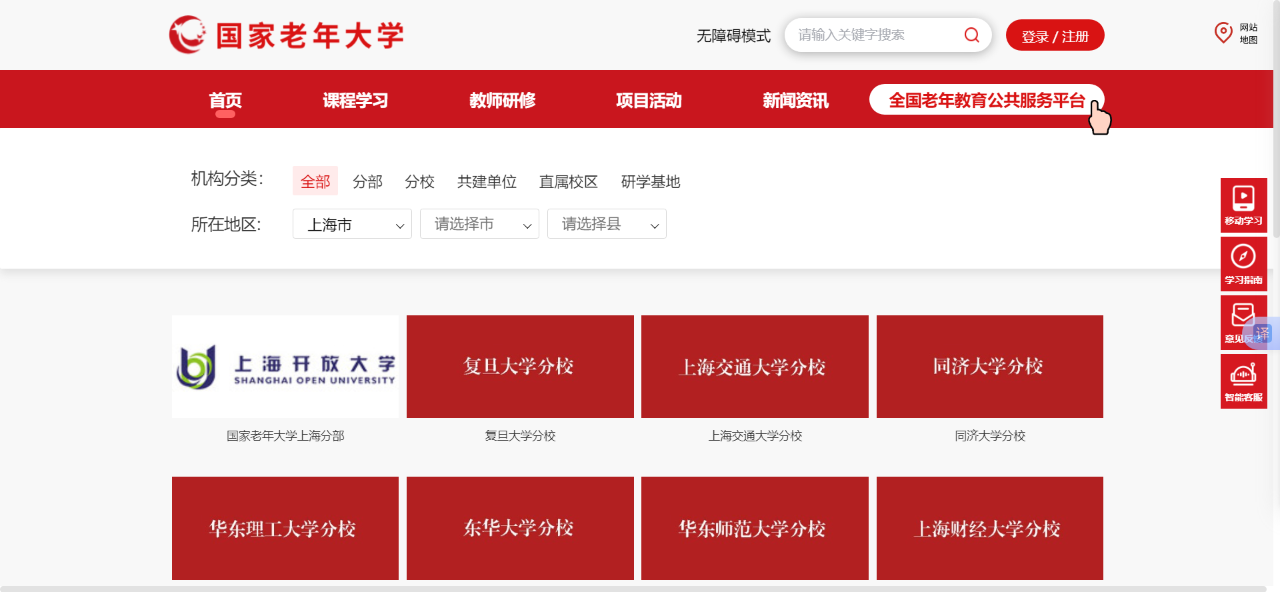Screen dimensions: 1280x592
Task: Open the 同济大学分校 red card
Action: [x=990, y=367]
